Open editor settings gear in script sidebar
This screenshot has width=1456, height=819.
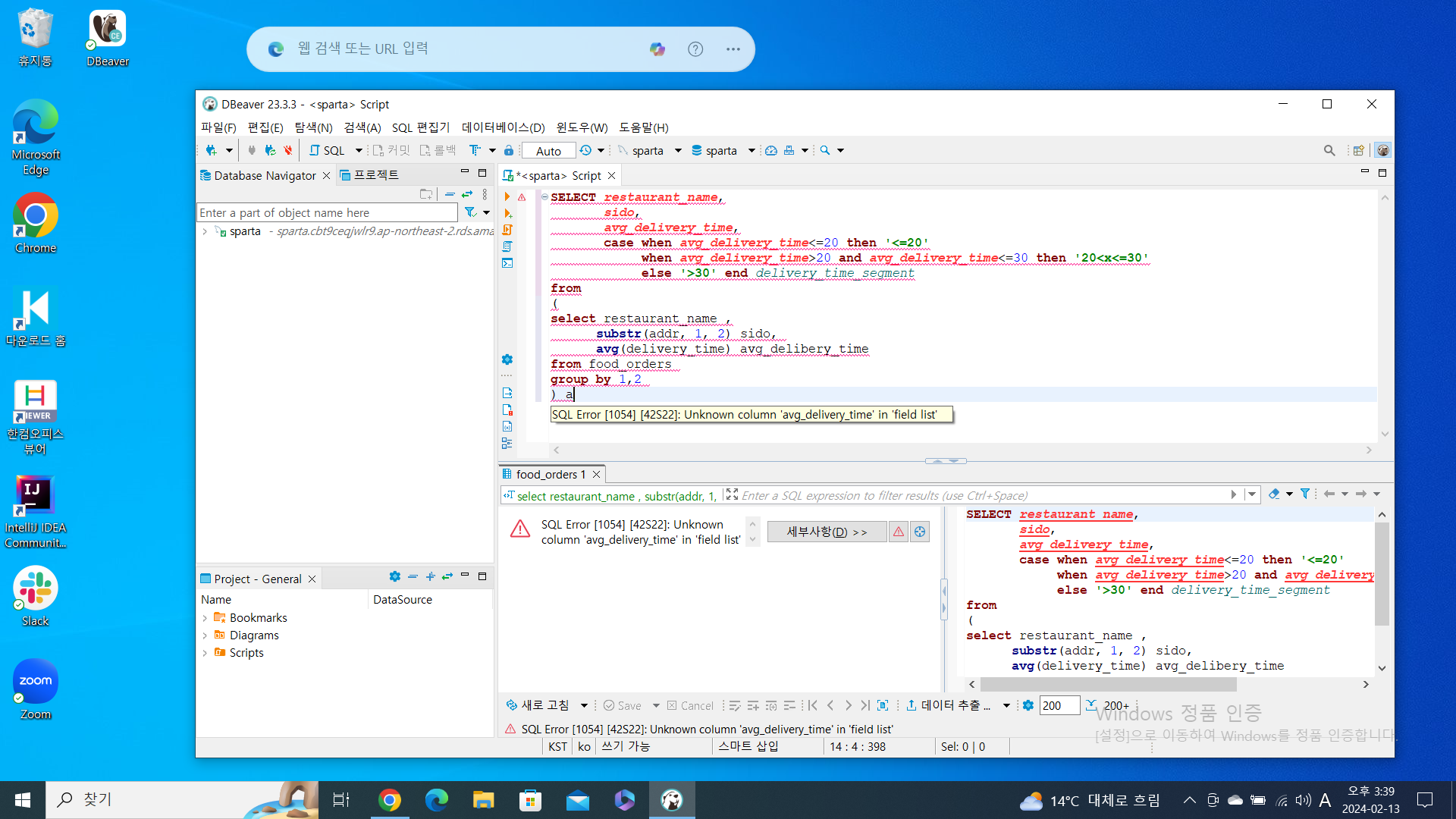click(507, 359)
